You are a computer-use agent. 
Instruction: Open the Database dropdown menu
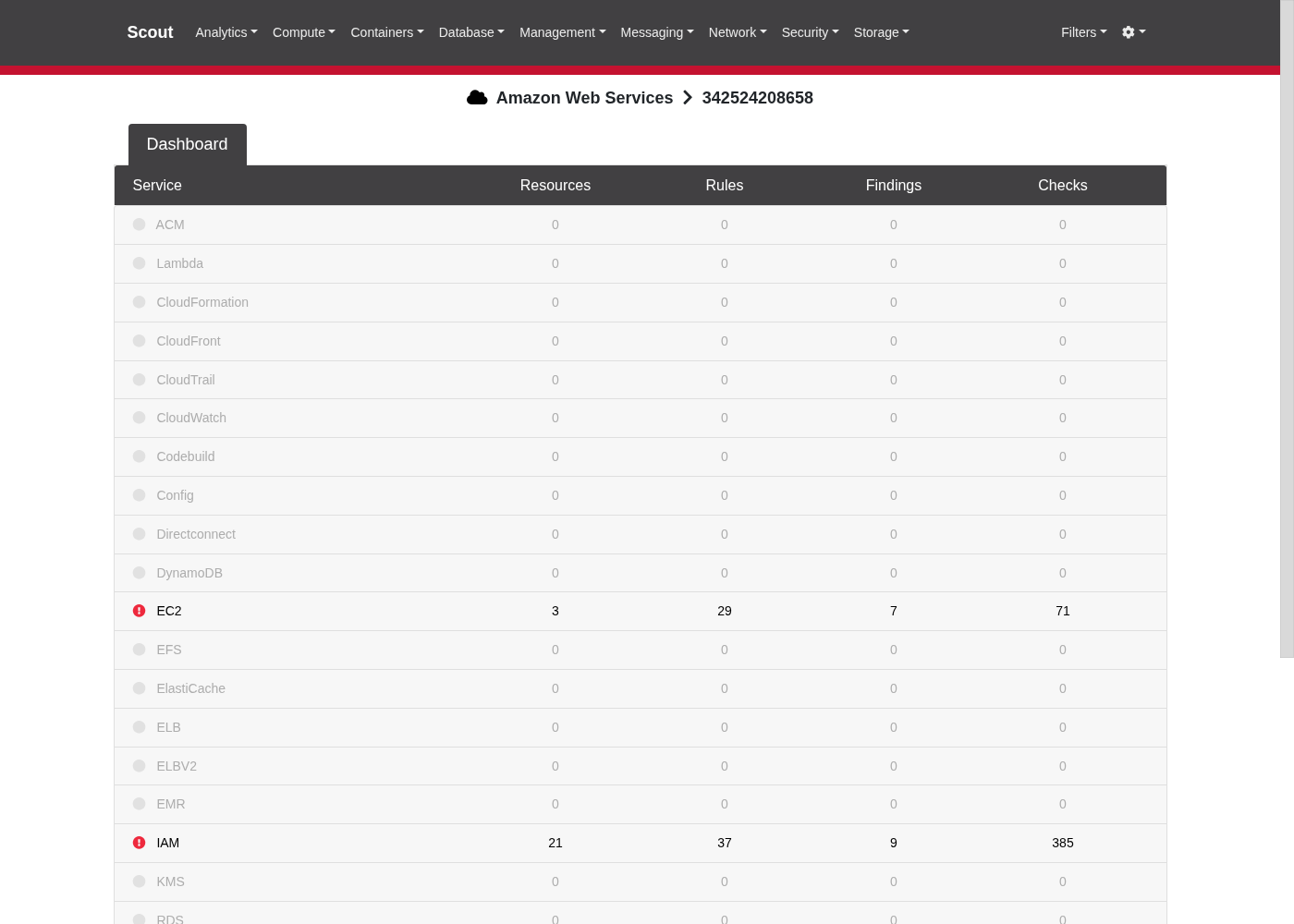point(471,32)
